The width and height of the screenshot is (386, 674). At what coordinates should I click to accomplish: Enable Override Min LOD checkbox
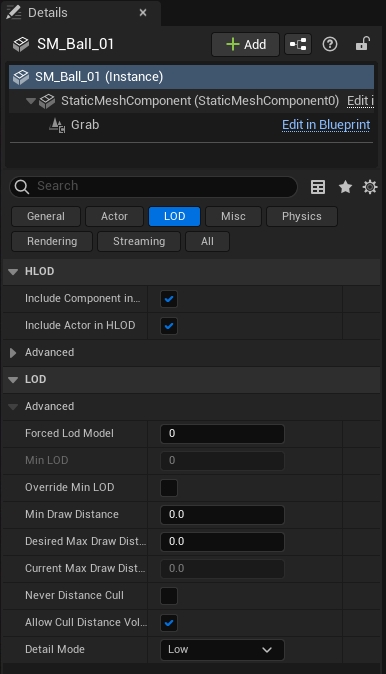(x=169, y=488)
